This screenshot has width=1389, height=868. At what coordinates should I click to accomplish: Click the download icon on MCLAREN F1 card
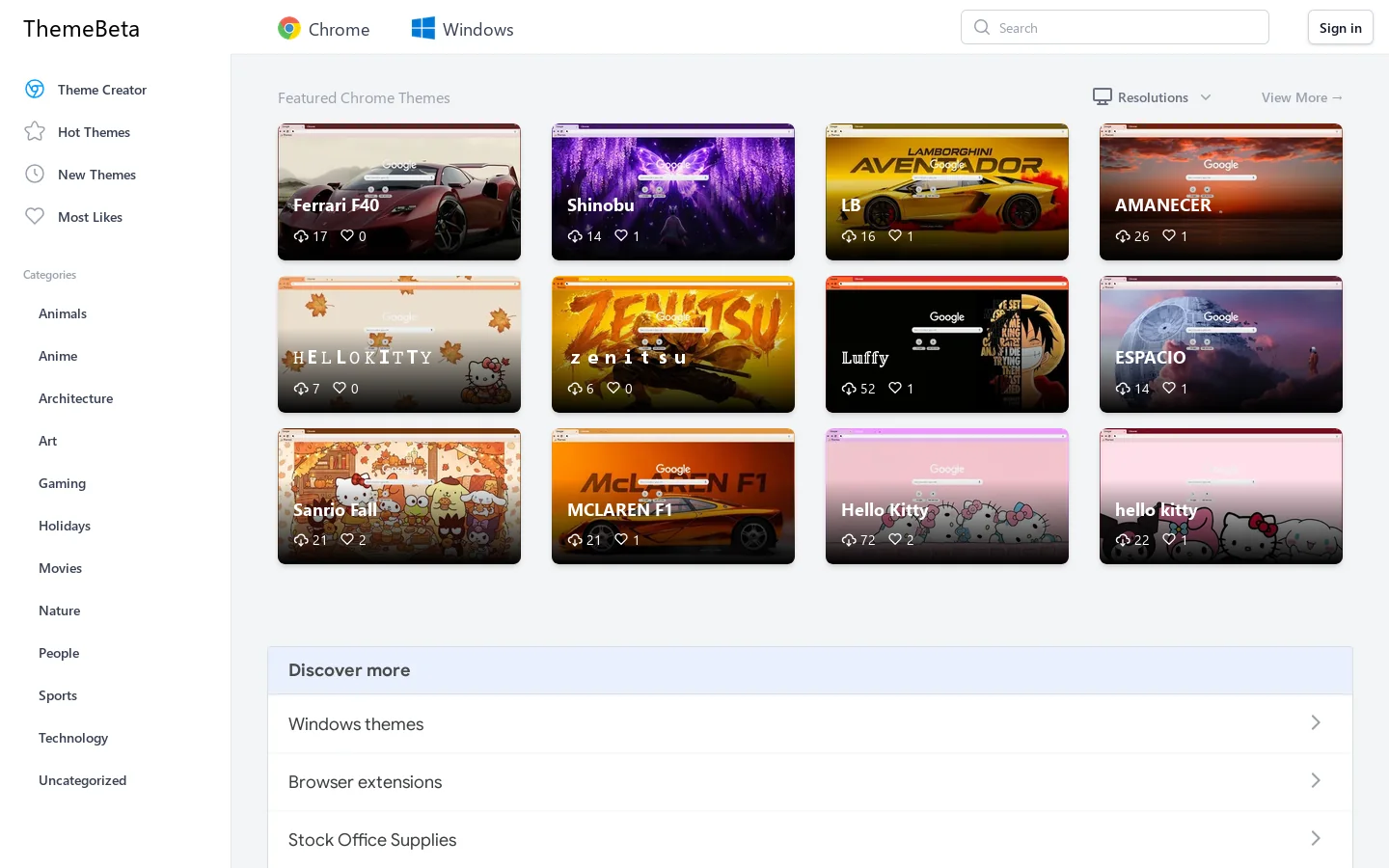[575, 540]
